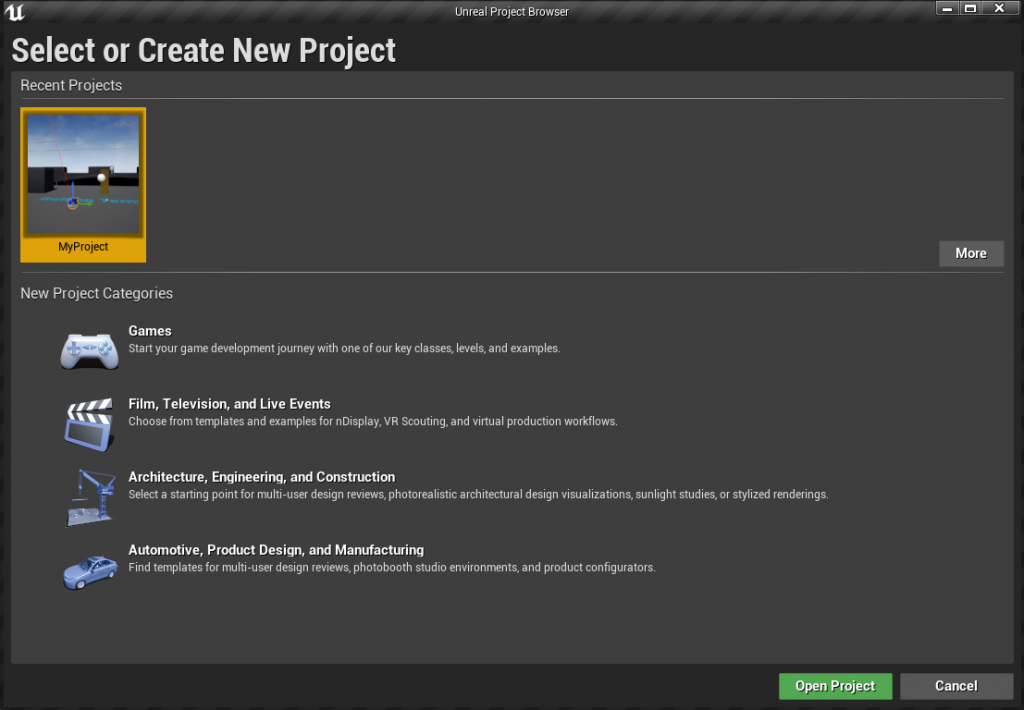Click the Film clapperboard icon
This screenshot has width=1024, height=710.
pos(89,425)
